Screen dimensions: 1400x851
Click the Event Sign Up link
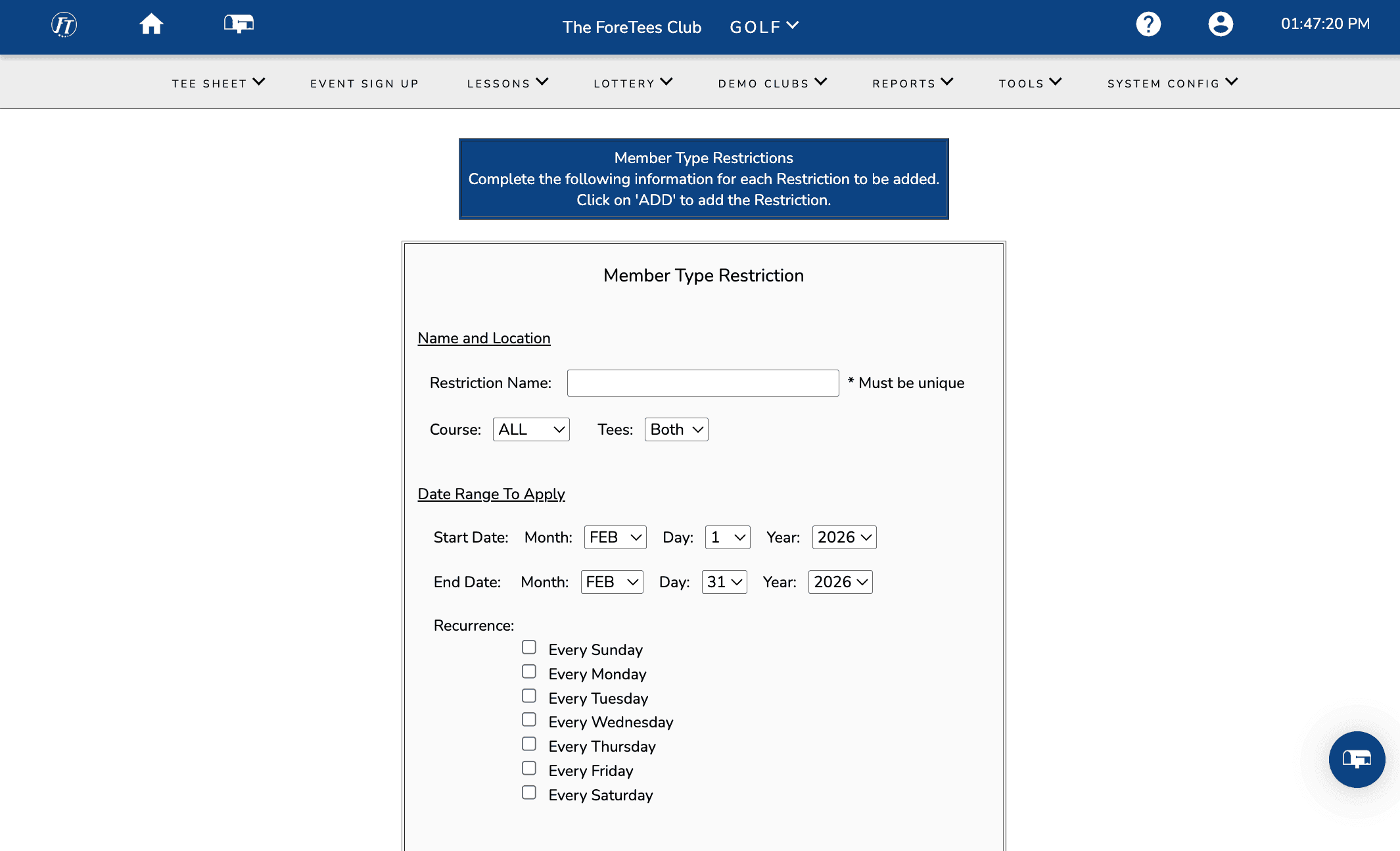pos(365,84)
